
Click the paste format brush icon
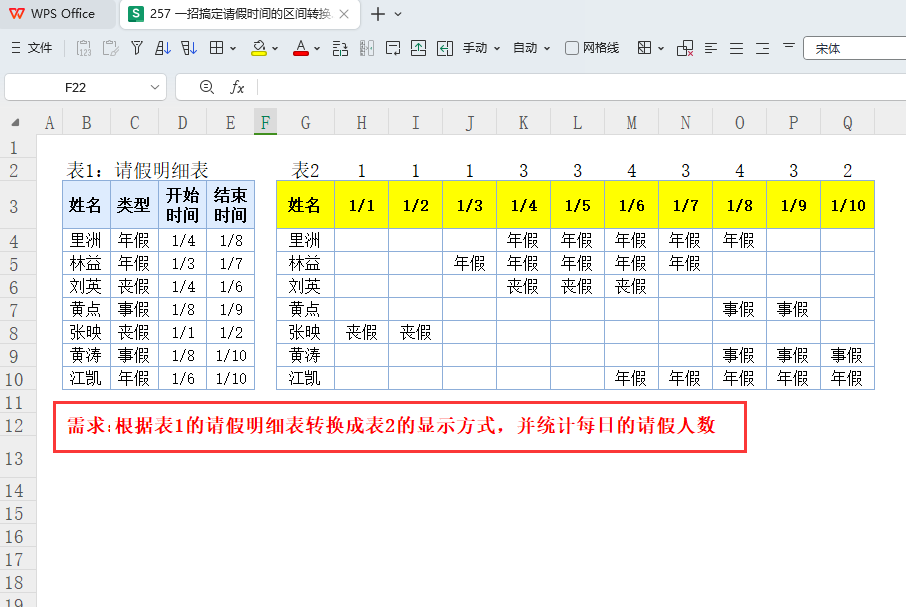point(110,48)
